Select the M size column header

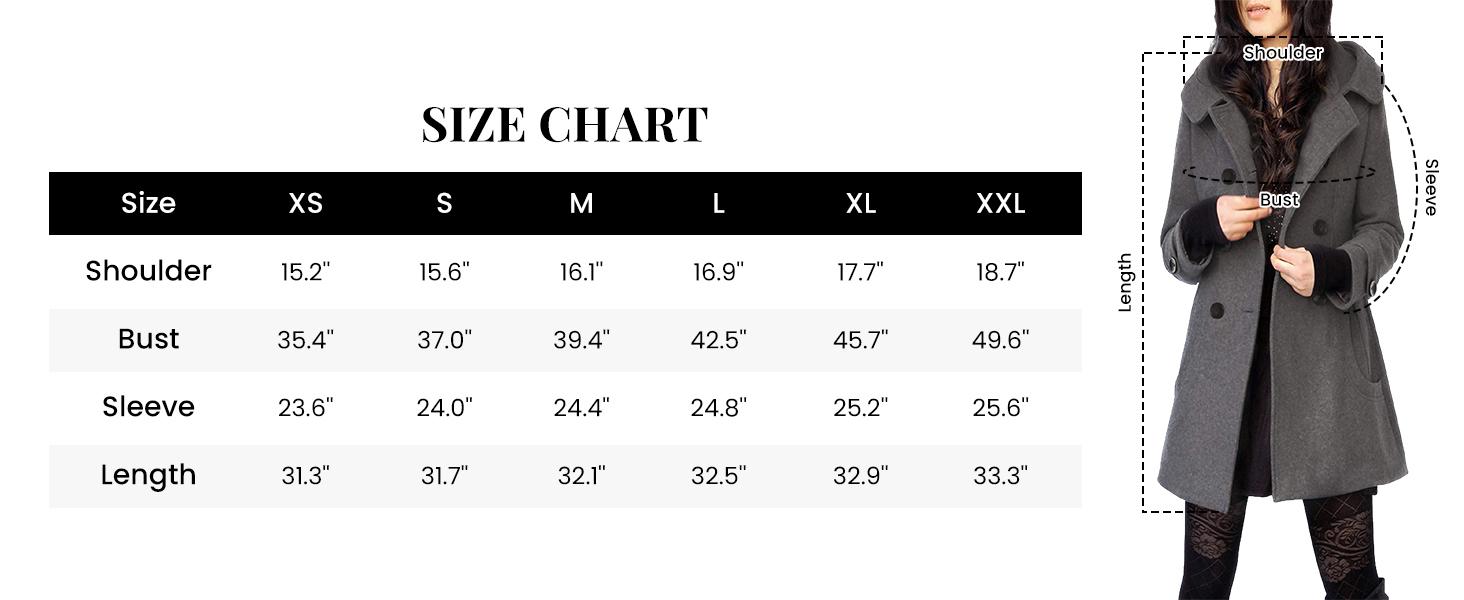point(581,203)
